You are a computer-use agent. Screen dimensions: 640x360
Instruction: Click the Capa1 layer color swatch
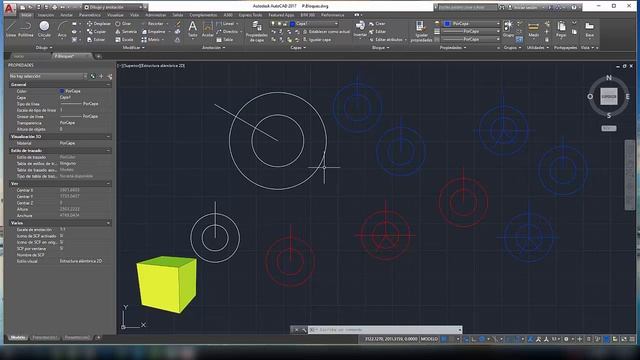click(292, 24)
